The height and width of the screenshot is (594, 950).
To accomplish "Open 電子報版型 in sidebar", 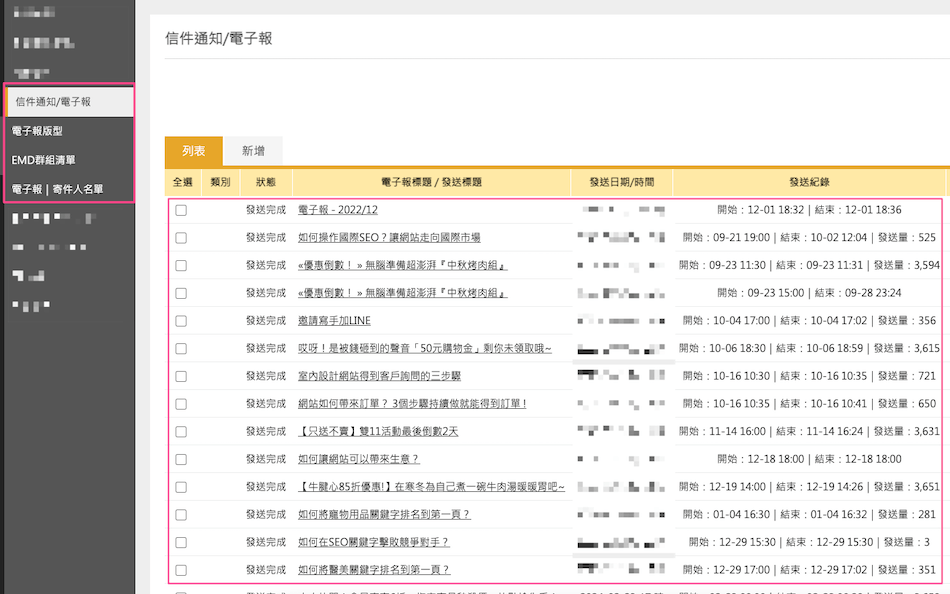I will click(x=37, y=131).
